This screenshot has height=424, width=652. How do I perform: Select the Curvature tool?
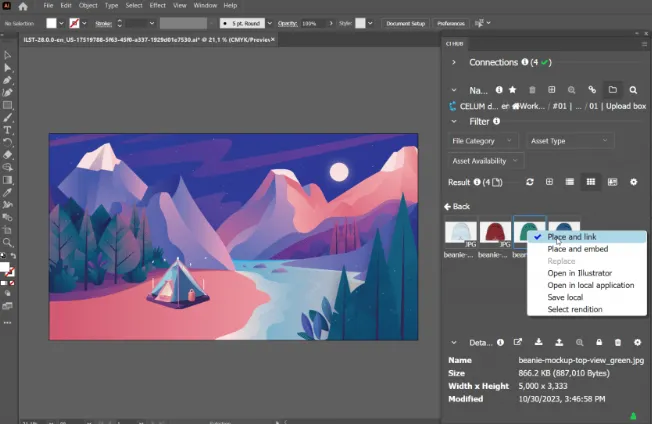tap(7, 92)
